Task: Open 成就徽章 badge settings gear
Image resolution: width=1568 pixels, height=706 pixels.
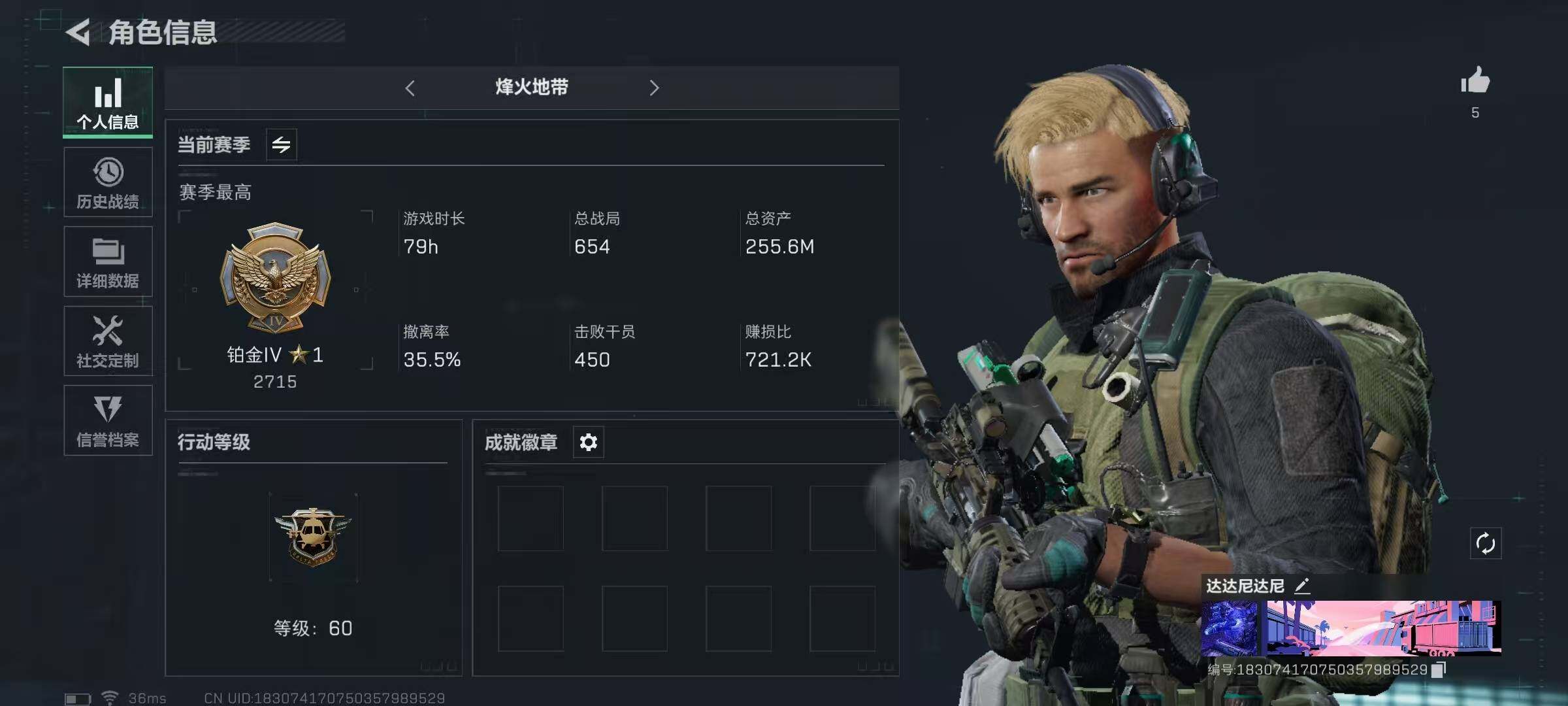Action: point(589,443)
